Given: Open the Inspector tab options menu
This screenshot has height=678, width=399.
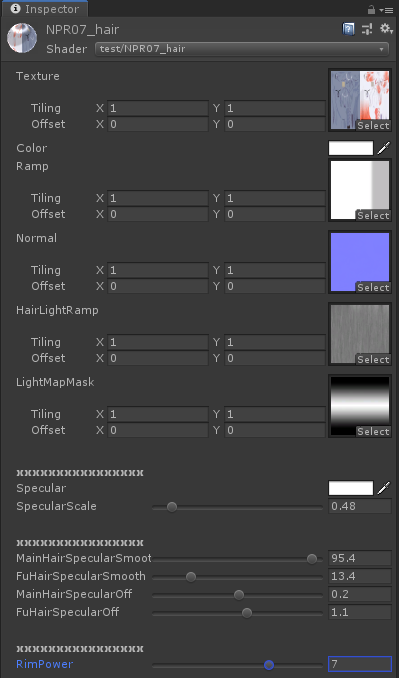Looking at the screenshot, I should tap(386, 10).
